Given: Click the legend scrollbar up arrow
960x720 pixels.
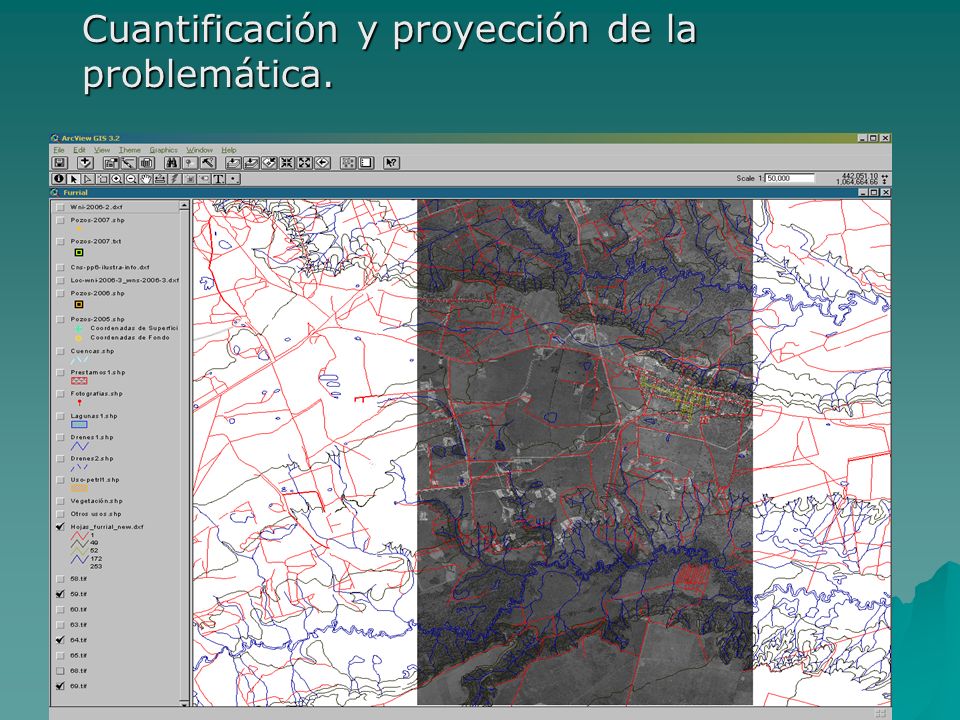Looking at the screenshot, I should coord(184,206).
